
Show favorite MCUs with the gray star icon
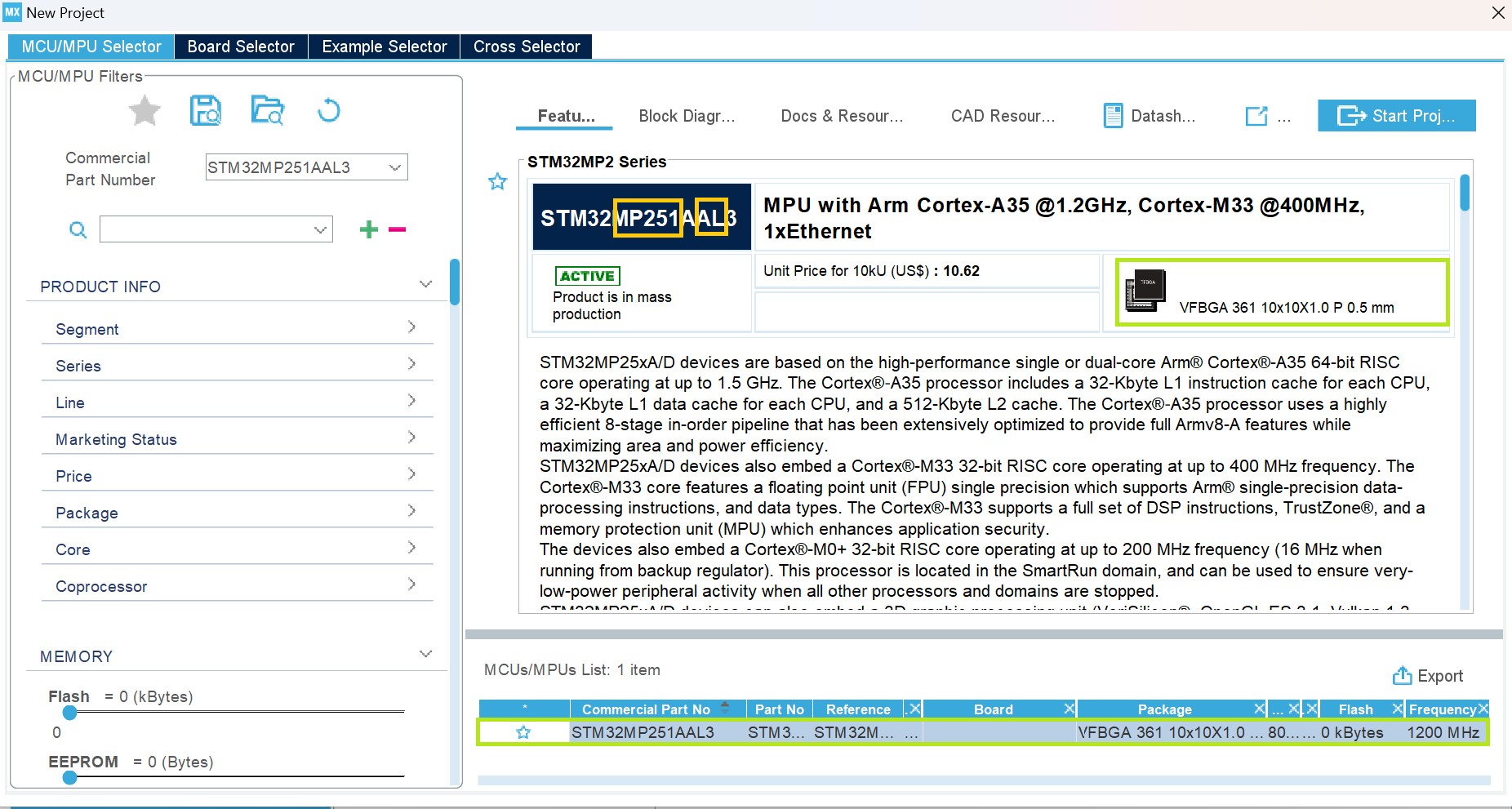(x=145, y=110)
